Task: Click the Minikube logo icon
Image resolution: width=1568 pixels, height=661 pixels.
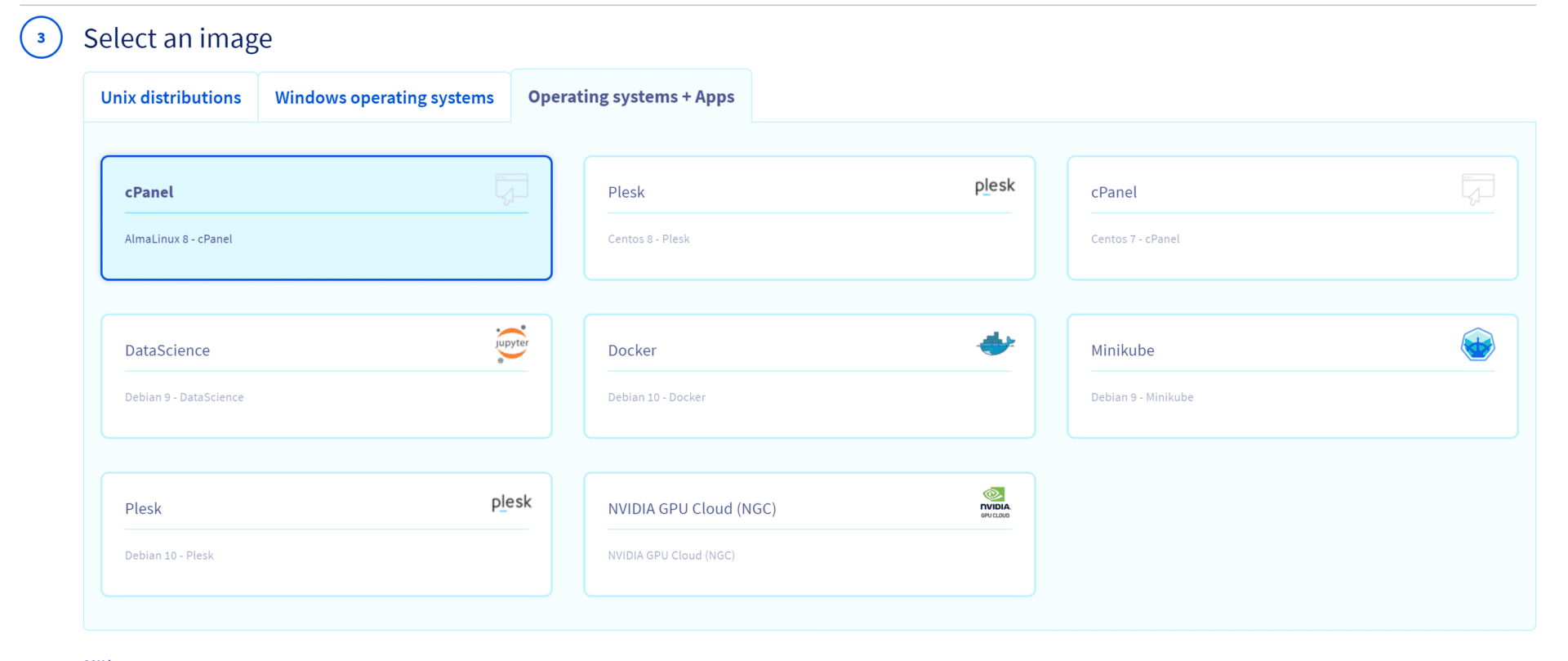Action: (1478, 345)
